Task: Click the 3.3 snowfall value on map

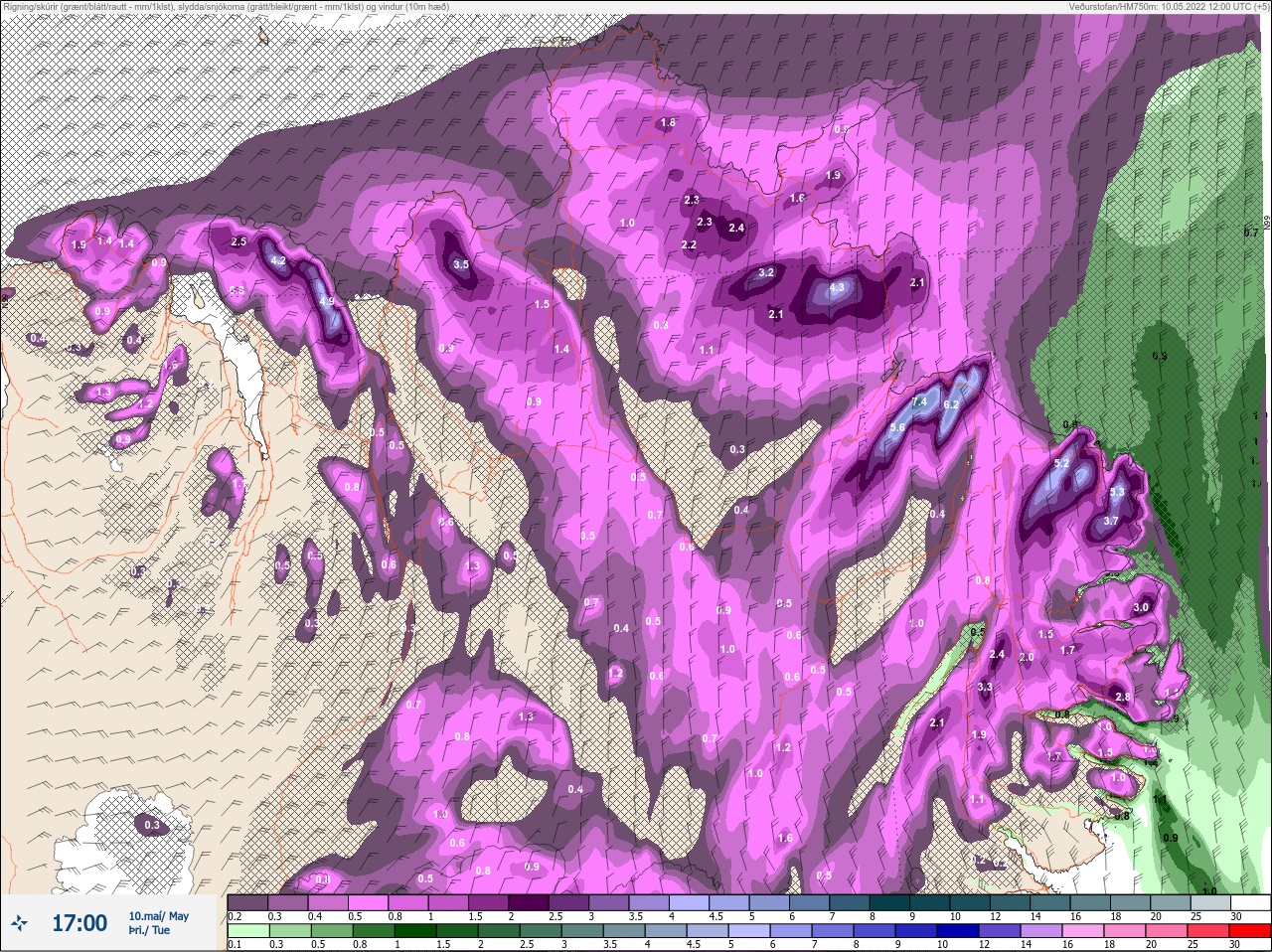Action: coord(985,687)
